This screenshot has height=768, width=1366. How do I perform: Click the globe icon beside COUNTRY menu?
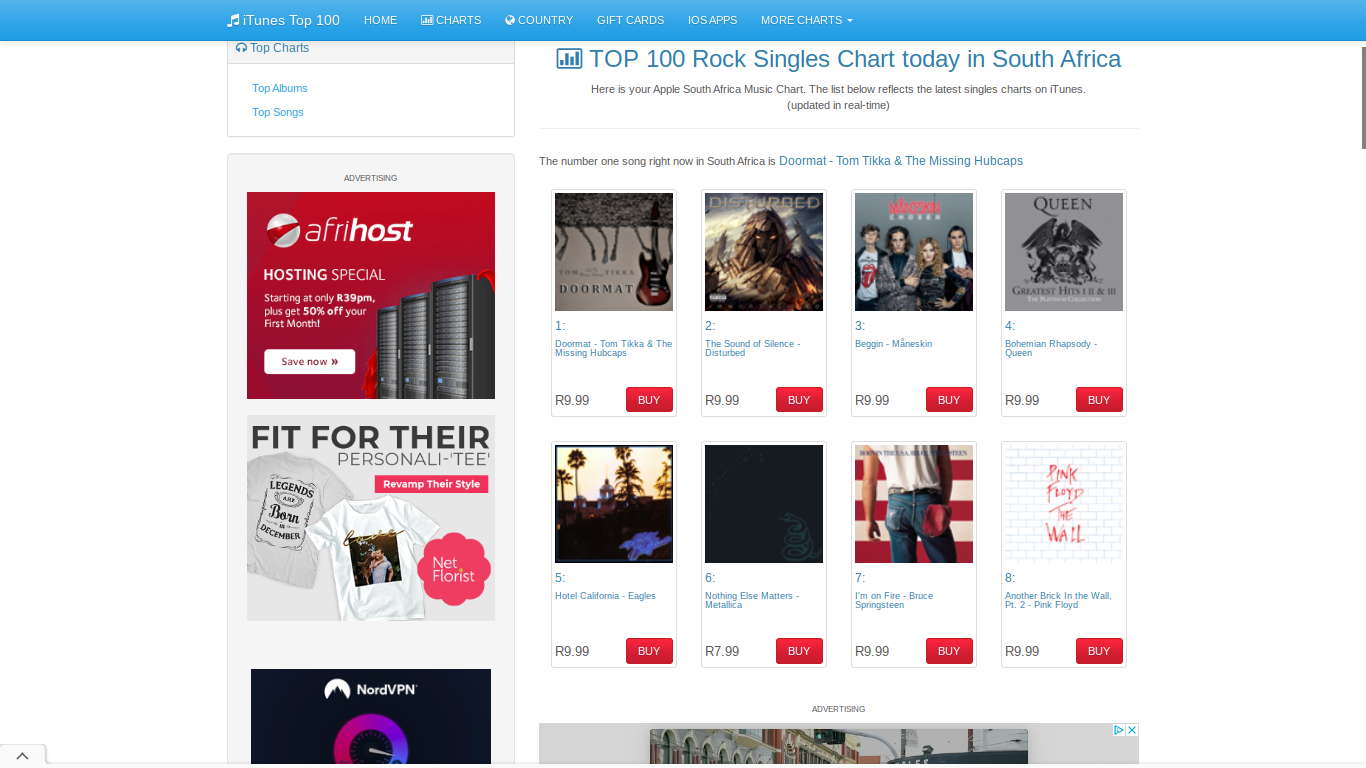click(x=510, y=20)
